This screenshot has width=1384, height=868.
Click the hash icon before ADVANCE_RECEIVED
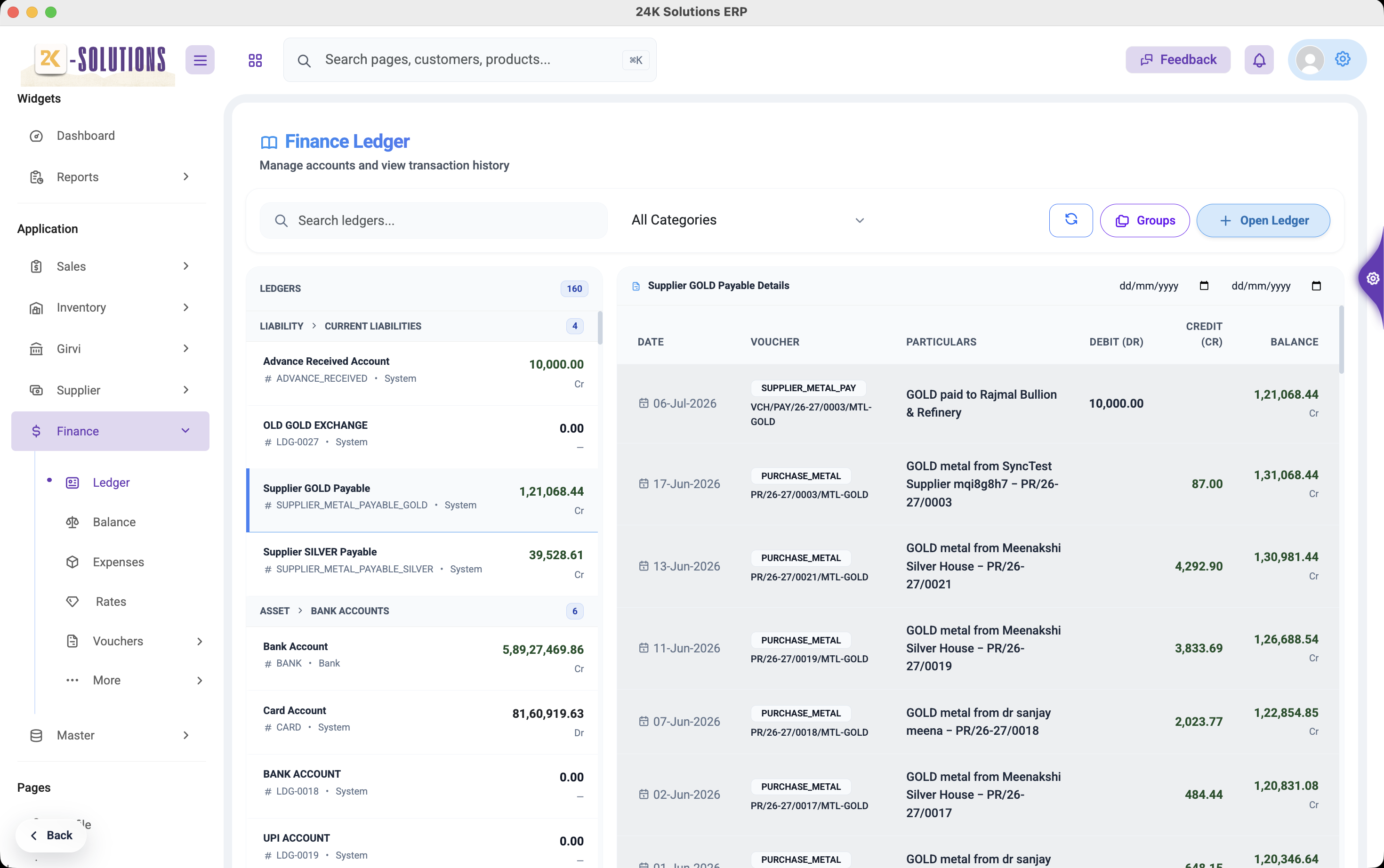pyautogui.click(x=268, y=379)
